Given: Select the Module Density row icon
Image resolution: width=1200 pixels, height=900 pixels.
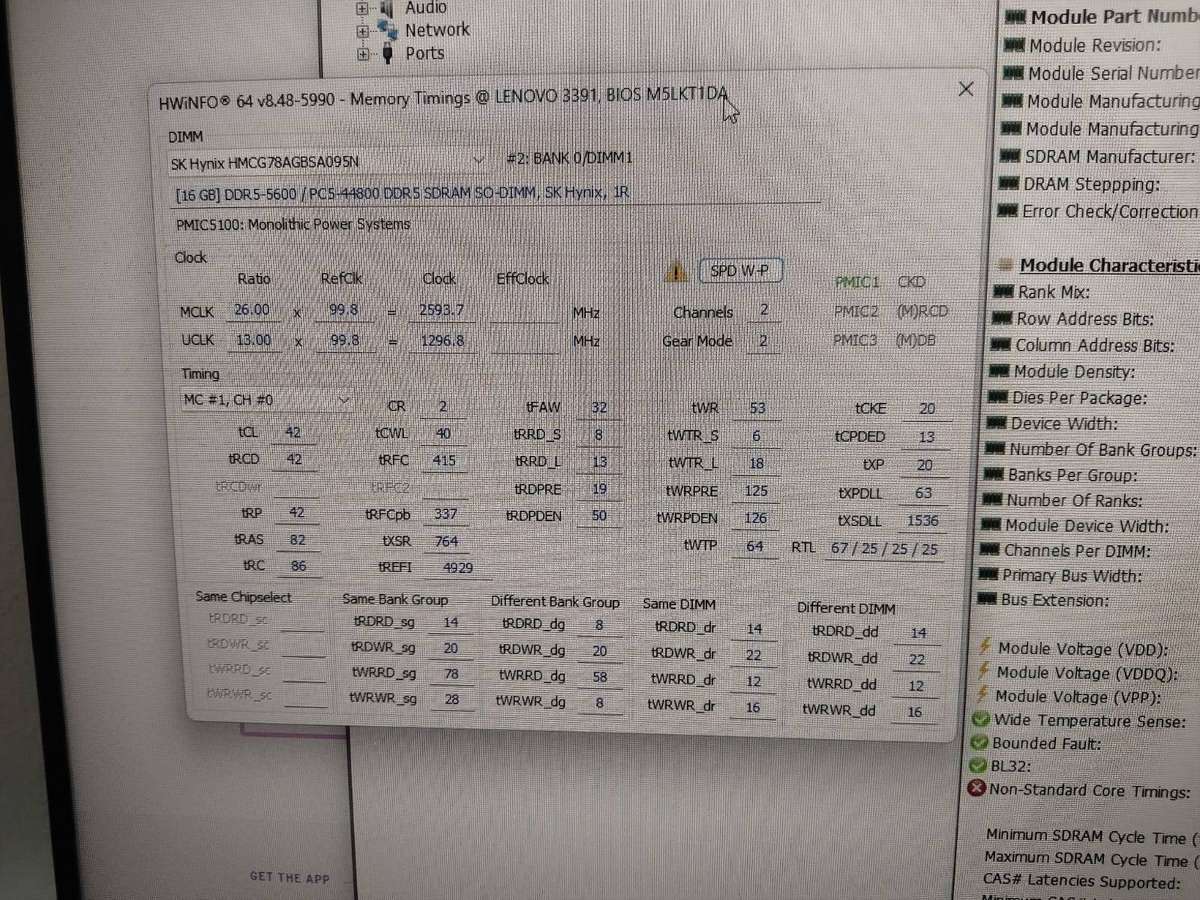Looking at the screenshot, I should (x=1000, y=371).
